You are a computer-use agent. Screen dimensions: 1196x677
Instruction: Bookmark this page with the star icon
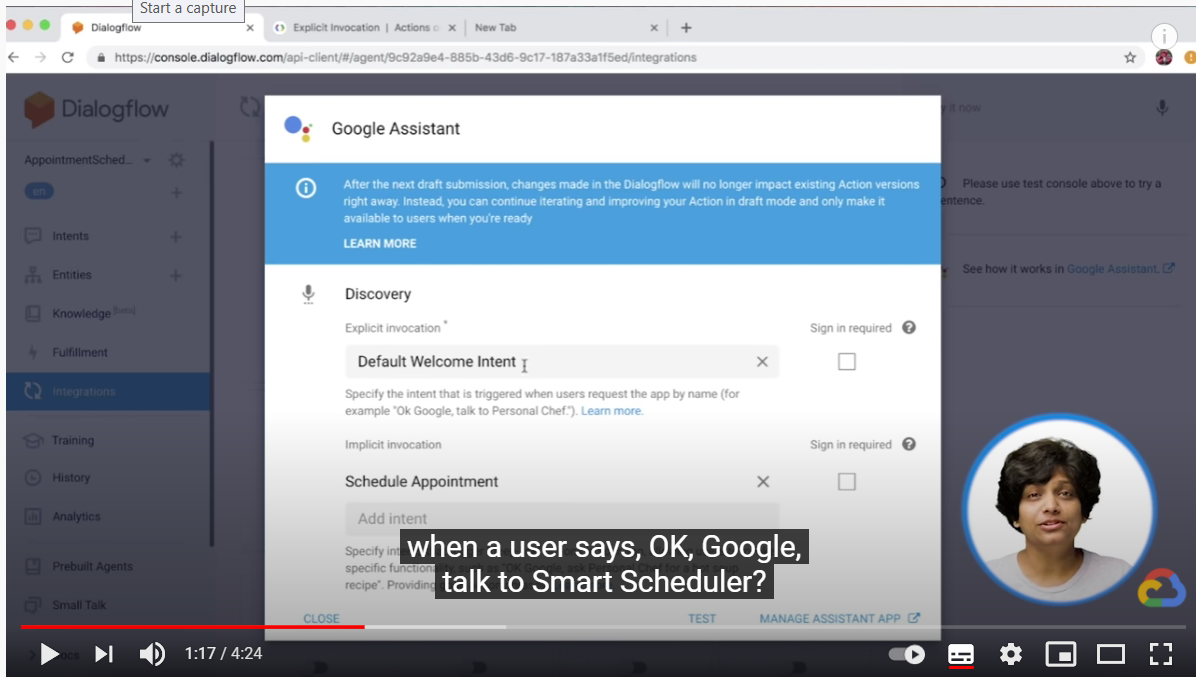point(1130,57)
